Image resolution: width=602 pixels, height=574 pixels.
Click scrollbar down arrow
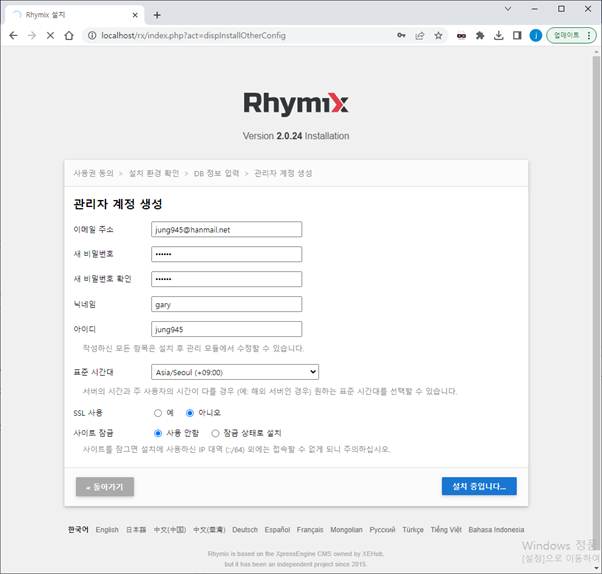(596, 568)
